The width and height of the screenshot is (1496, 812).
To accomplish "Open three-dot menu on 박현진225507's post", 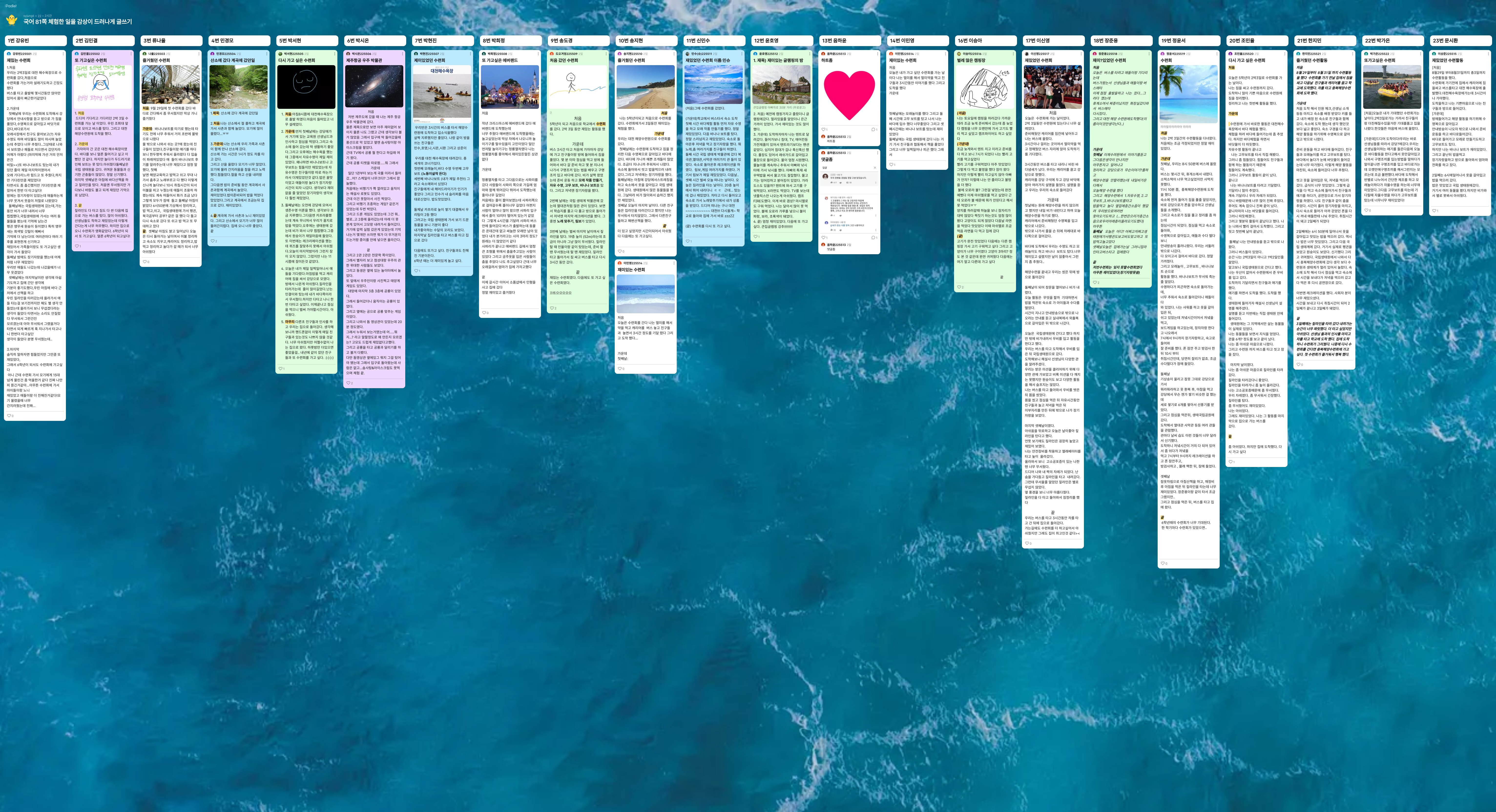I will point(470,54).
